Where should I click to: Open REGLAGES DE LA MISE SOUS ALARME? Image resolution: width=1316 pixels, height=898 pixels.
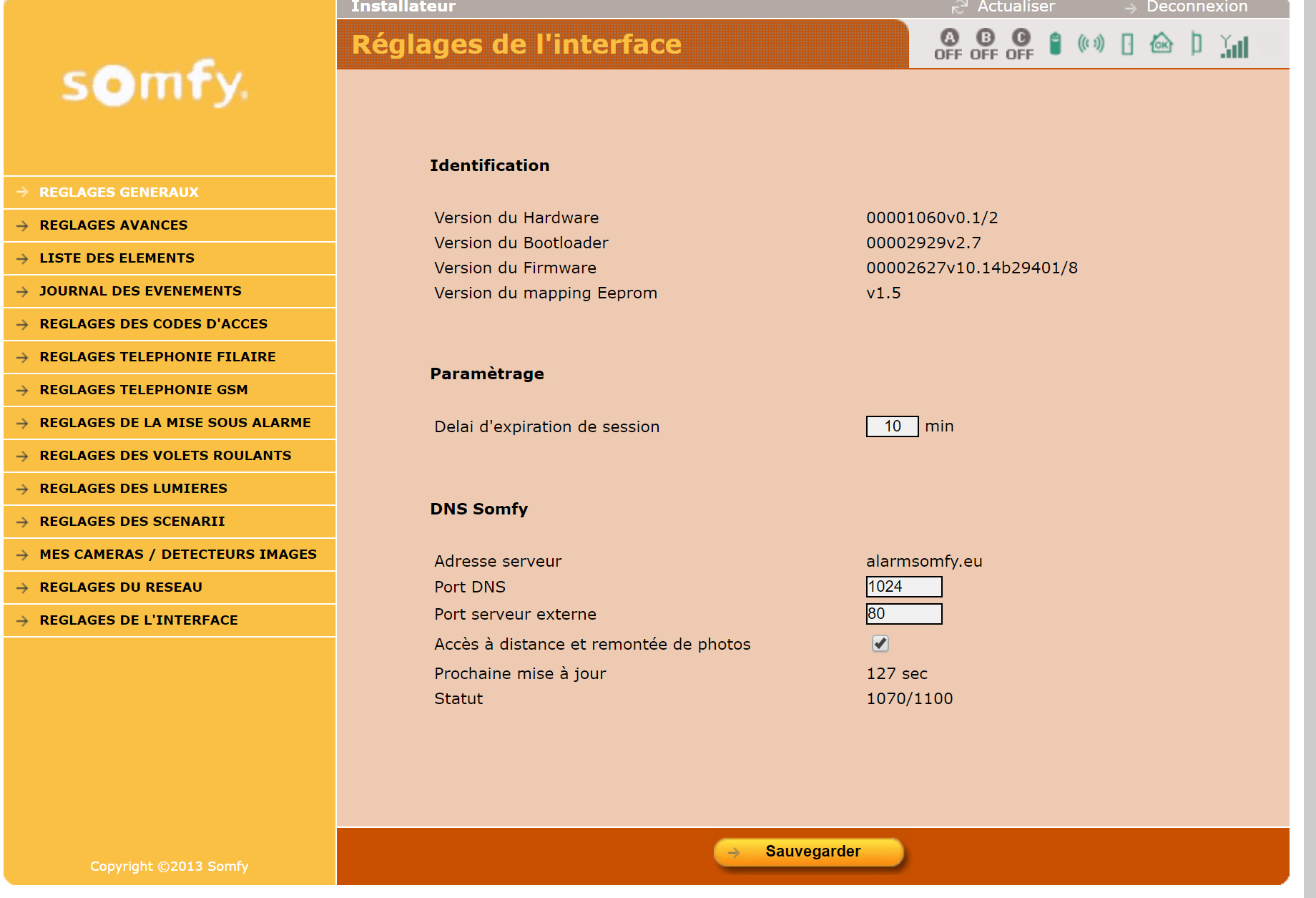170,423
